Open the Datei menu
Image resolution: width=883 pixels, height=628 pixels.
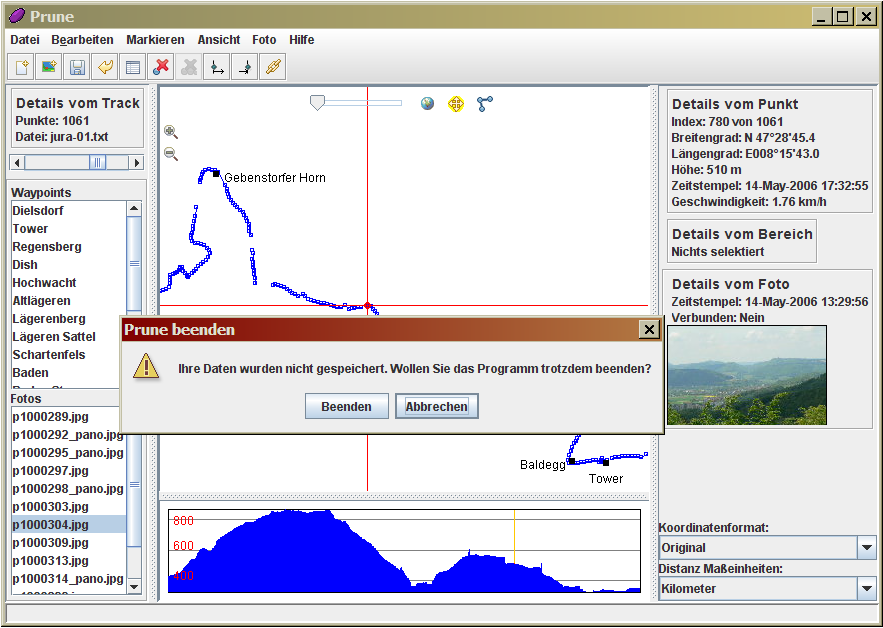[x=25, y=40]
